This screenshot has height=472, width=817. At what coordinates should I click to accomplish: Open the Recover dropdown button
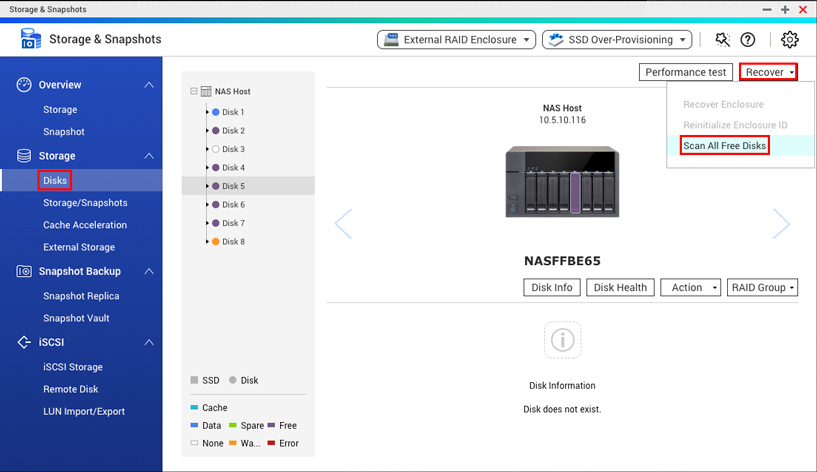(769, 72)
